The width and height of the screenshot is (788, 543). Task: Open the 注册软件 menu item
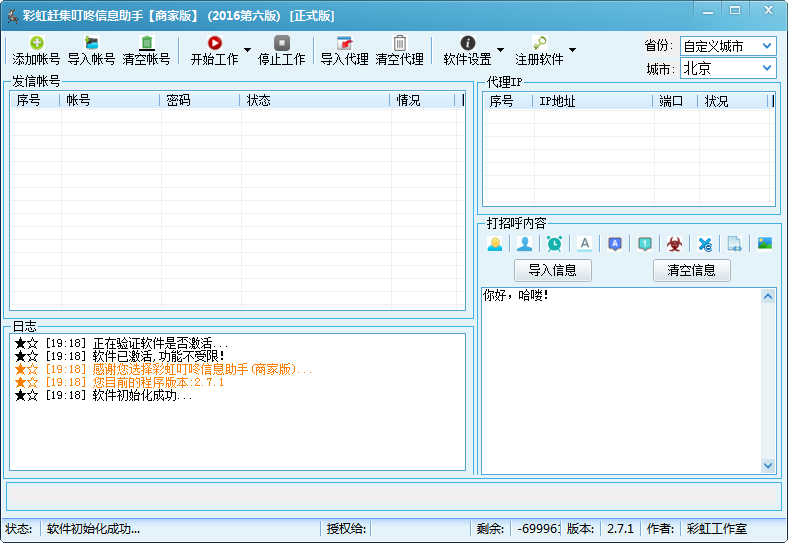tap(539, 50)
